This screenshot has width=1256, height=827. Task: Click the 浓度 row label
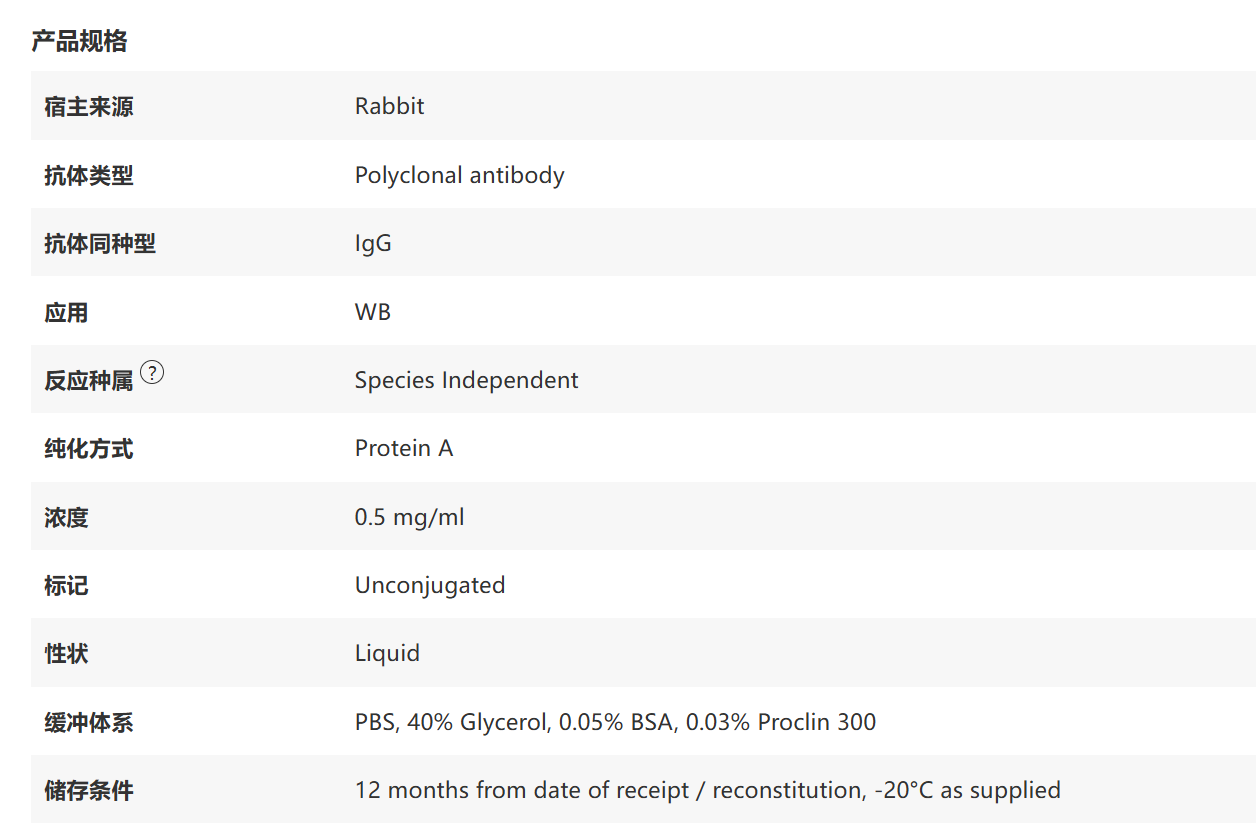[66, 518]
